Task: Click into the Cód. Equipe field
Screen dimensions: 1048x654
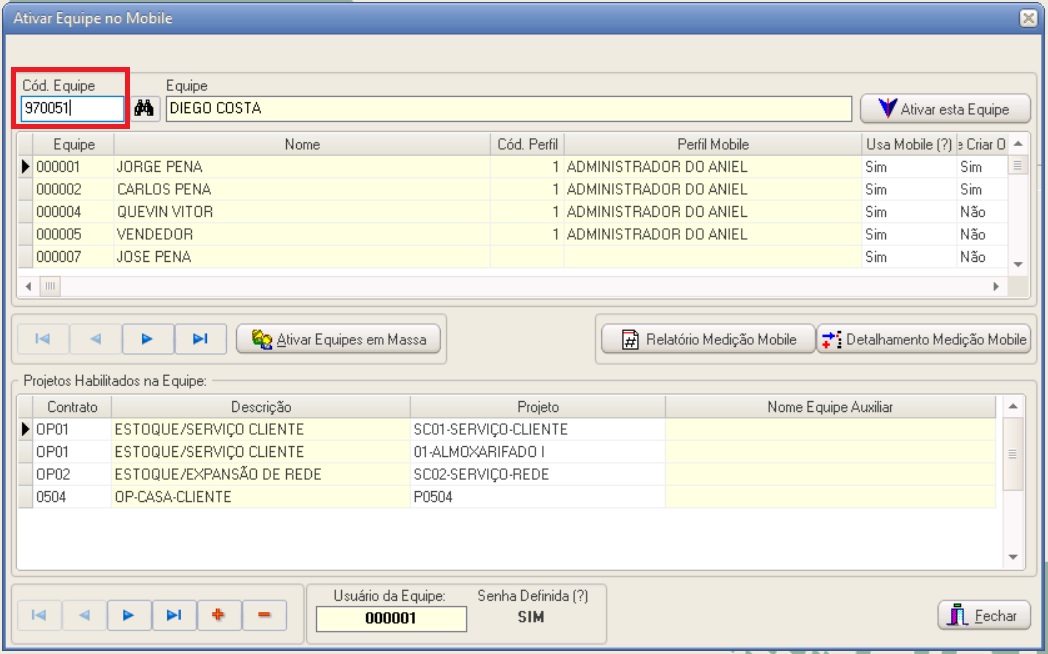Action: point(72,109)
